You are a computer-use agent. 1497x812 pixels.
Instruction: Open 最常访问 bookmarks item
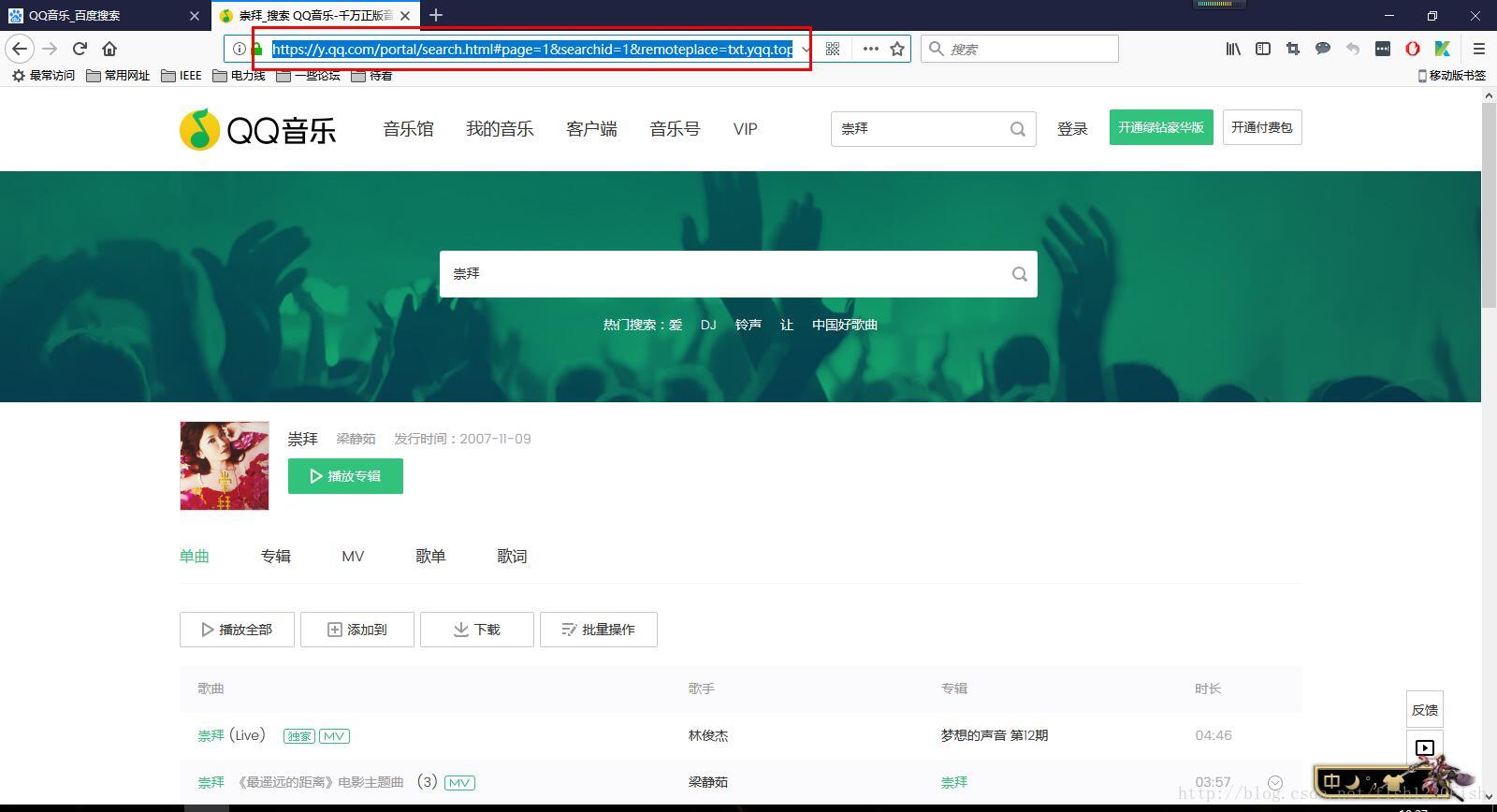[43, 76]
